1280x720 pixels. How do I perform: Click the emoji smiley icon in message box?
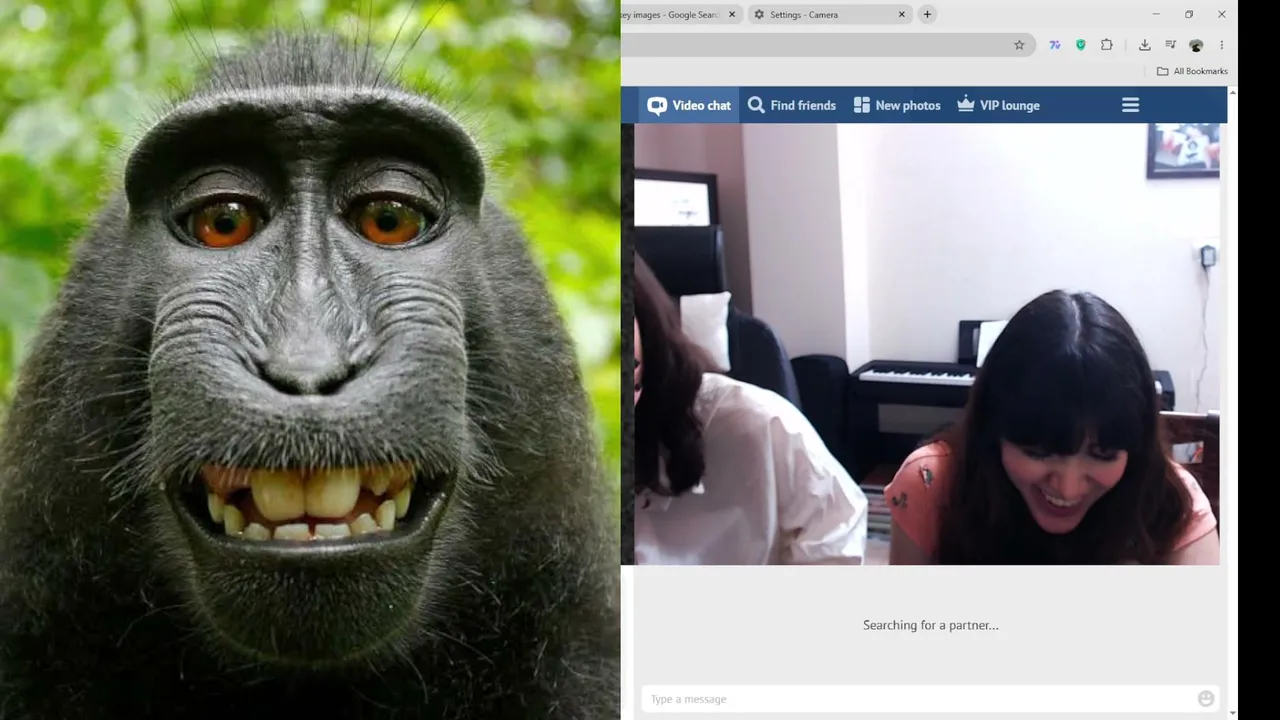tap(1206, 699)
